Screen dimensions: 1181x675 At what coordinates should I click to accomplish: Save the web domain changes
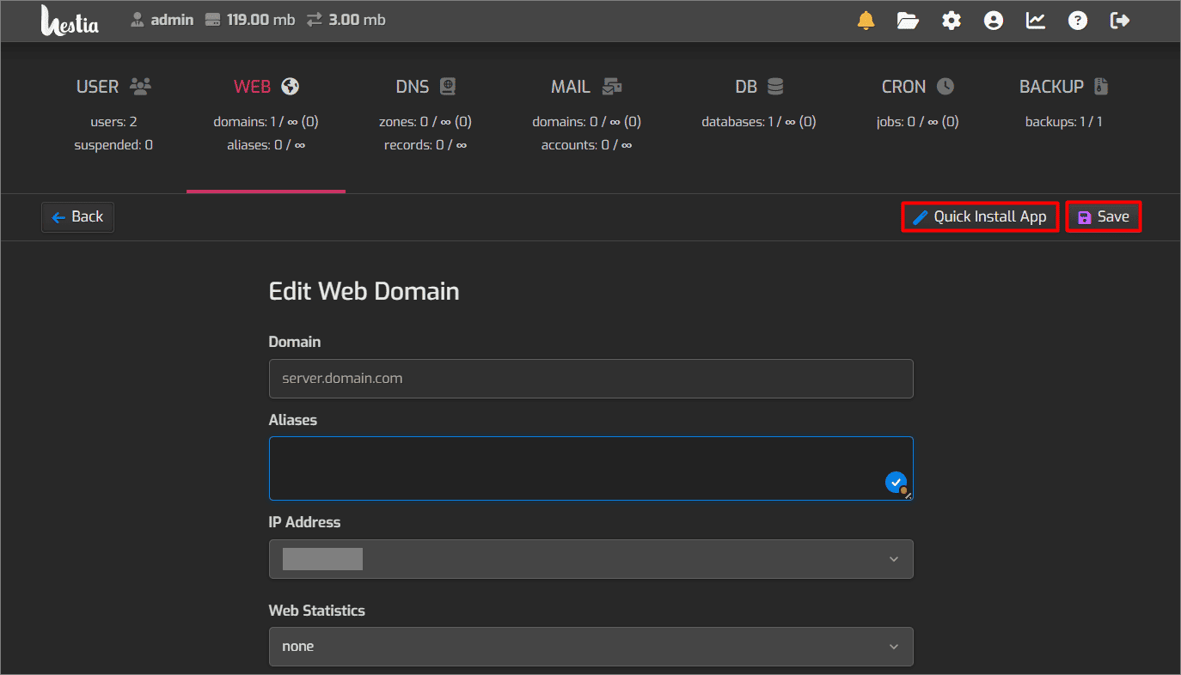click(1103, 216)
